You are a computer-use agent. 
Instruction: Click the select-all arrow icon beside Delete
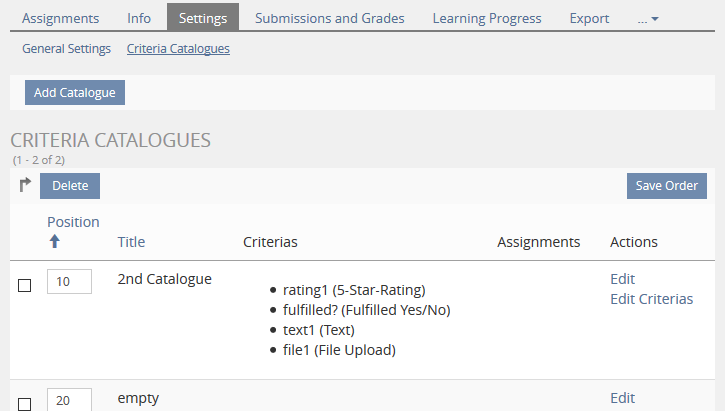(25, 185)
